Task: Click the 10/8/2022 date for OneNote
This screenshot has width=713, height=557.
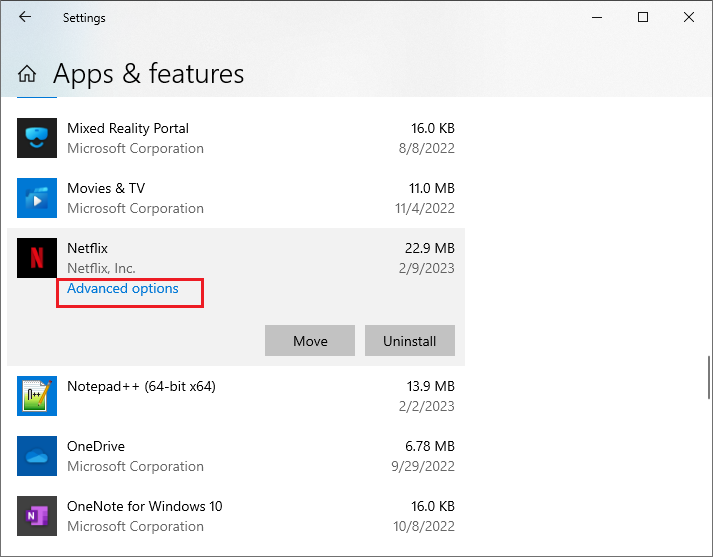Action: (x=424, y=526)
